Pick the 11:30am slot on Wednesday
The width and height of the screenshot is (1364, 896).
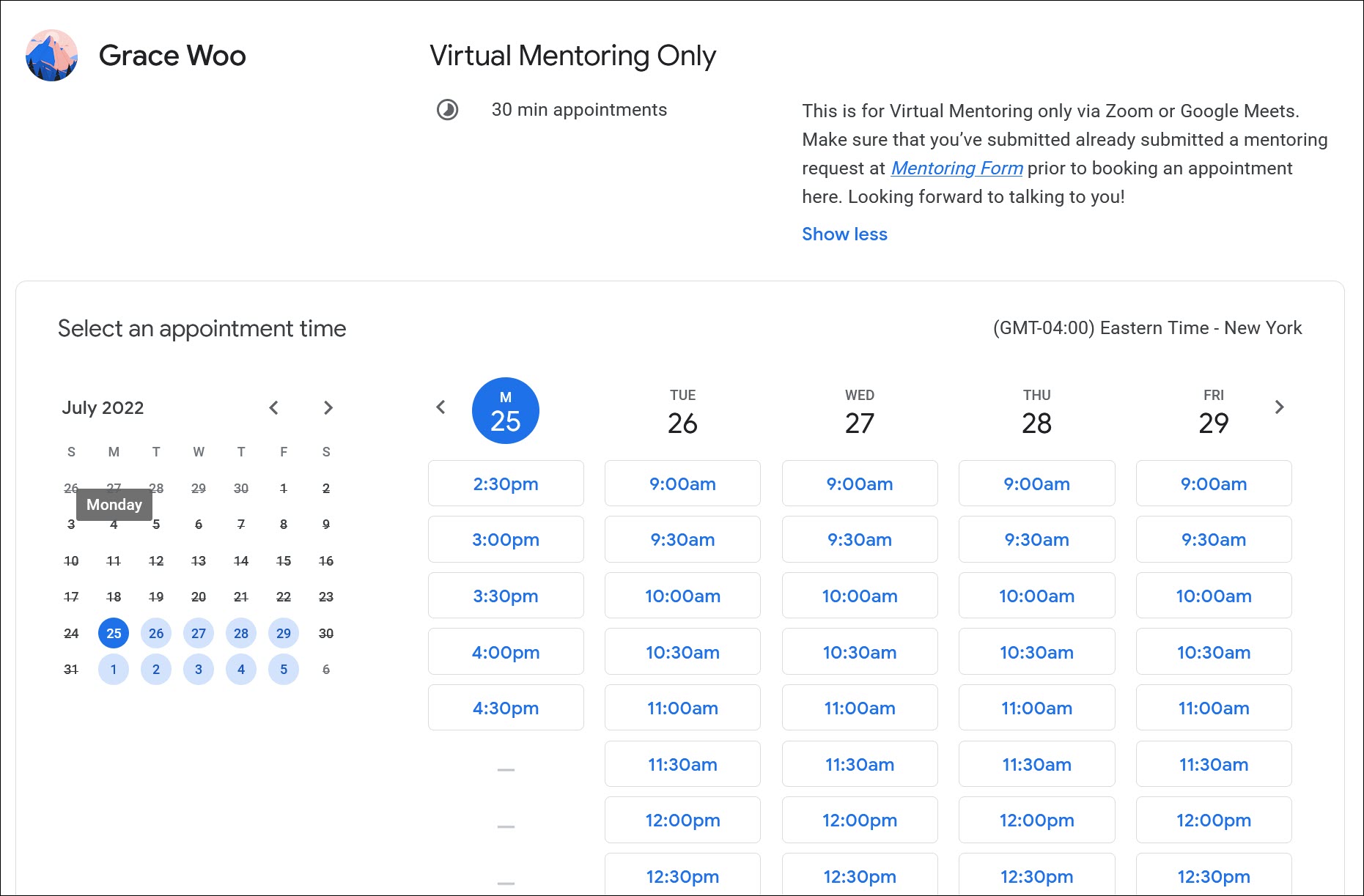point(859,764)
